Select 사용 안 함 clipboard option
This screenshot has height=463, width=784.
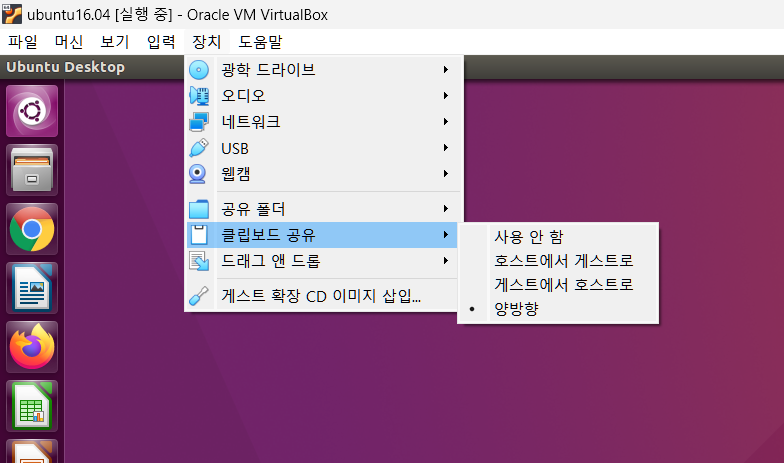pyautogui.click(x=558, y=236)
